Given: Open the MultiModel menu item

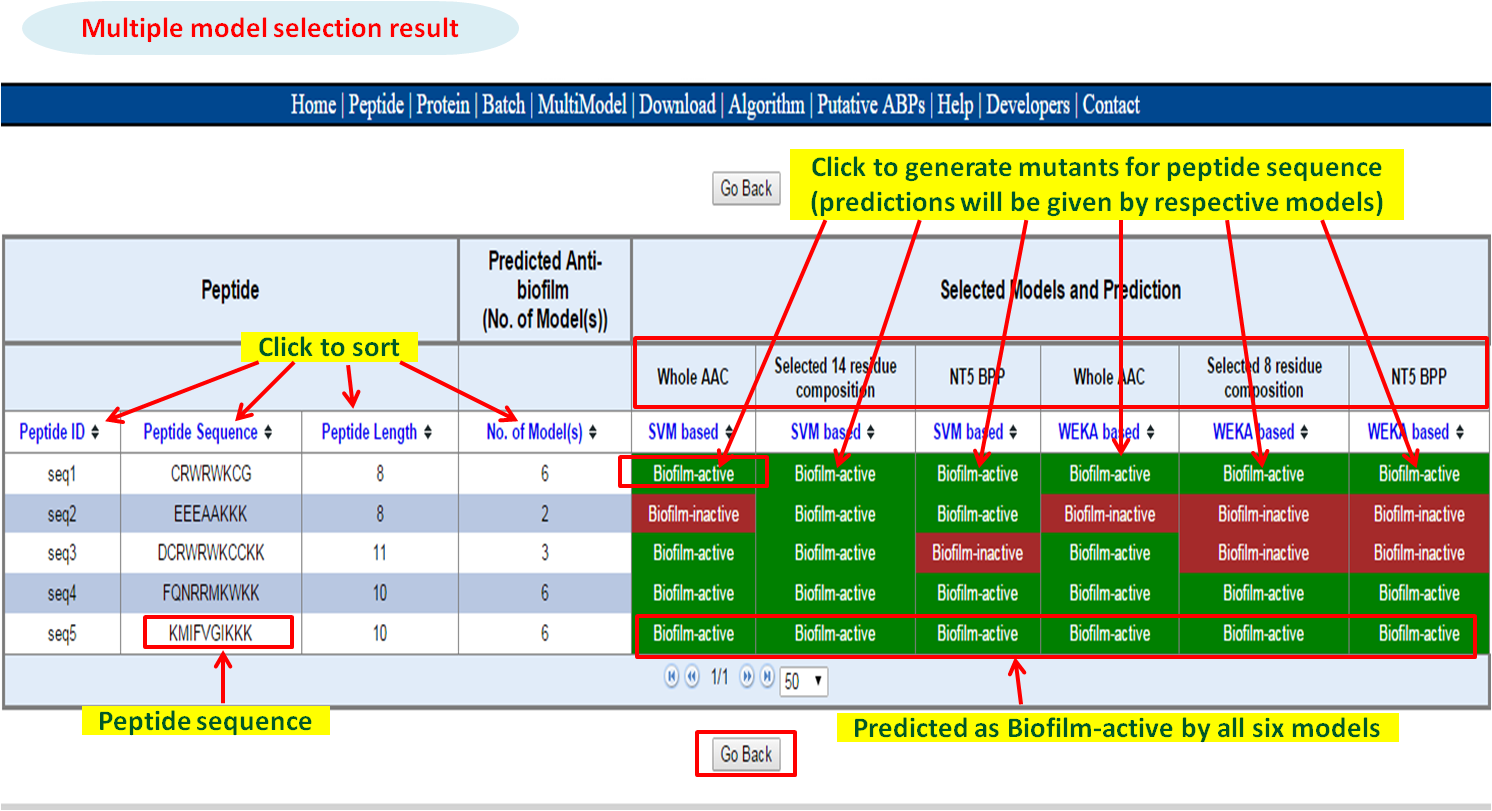Looking at the screenshot, I should pos(582,105).
